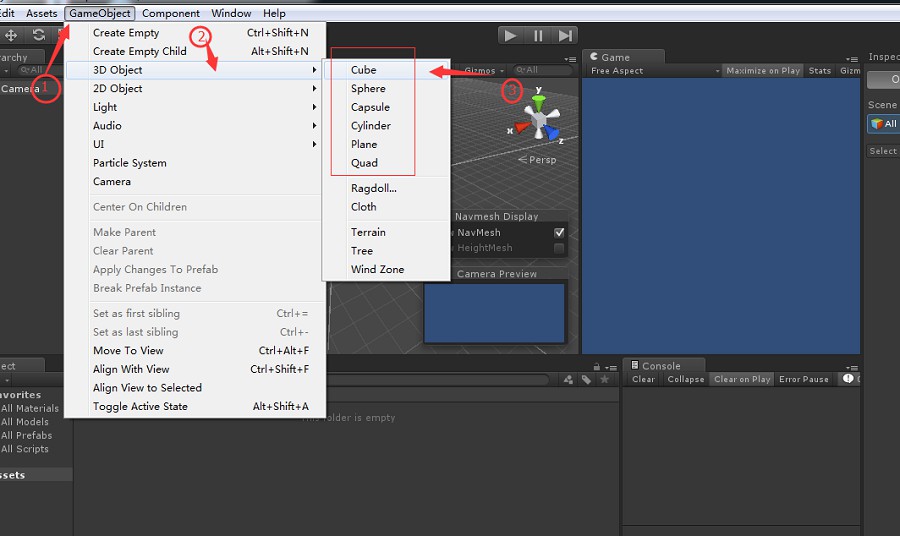Click the Clear button in Console
The width and height of the screenshot is (900, 536).
(x=643, y=379)
